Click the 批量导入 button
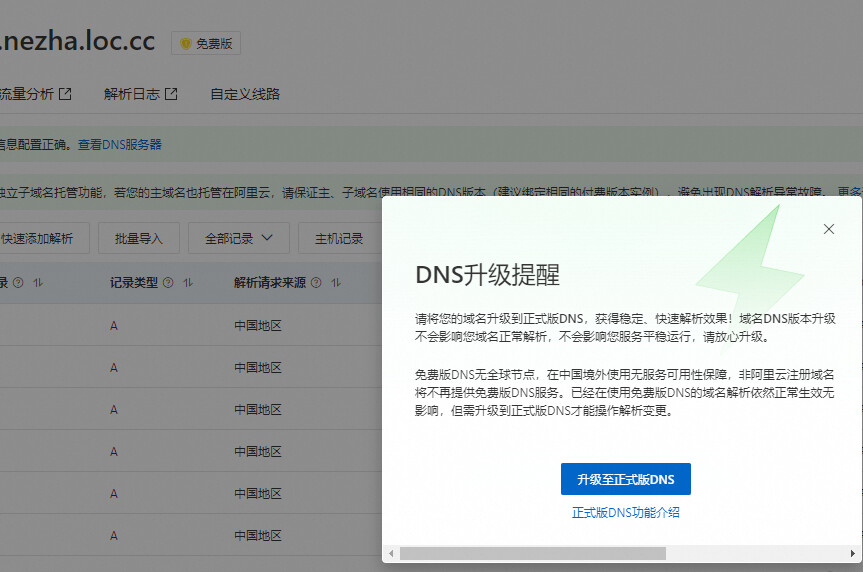This screenshot has width=863, height=572. coord(139,238)
